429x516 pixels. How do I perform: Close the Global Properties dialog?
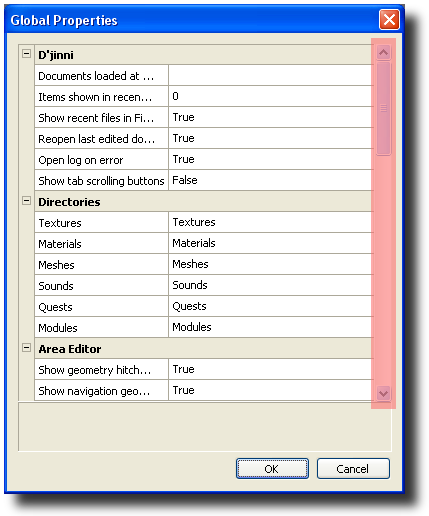point(389,20)
